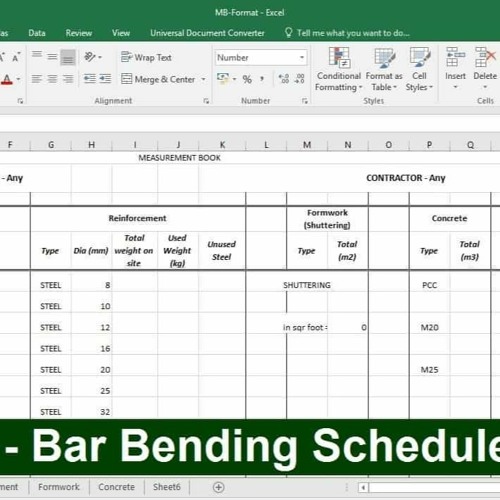Open Alignment settings dialog launcher
Screen dimensions: 500x500
(206, 101)
